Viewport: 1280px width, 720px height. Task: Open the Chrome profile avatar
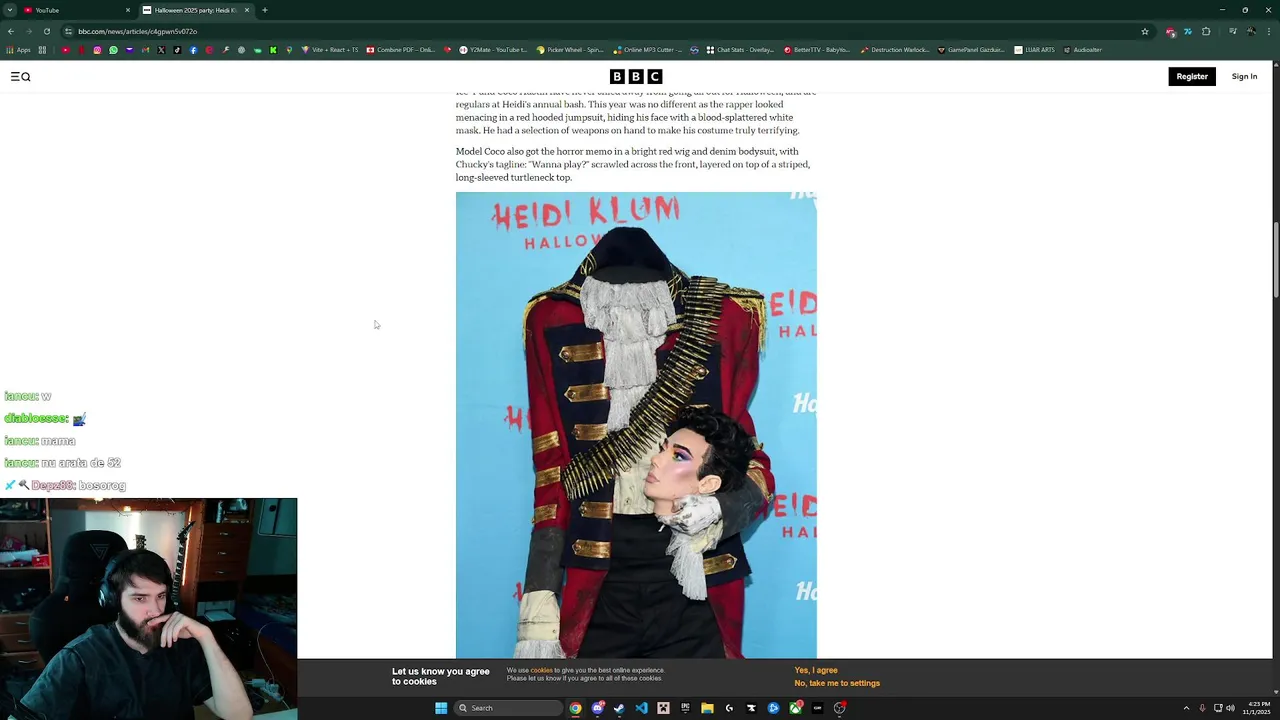click(1251, 31)
